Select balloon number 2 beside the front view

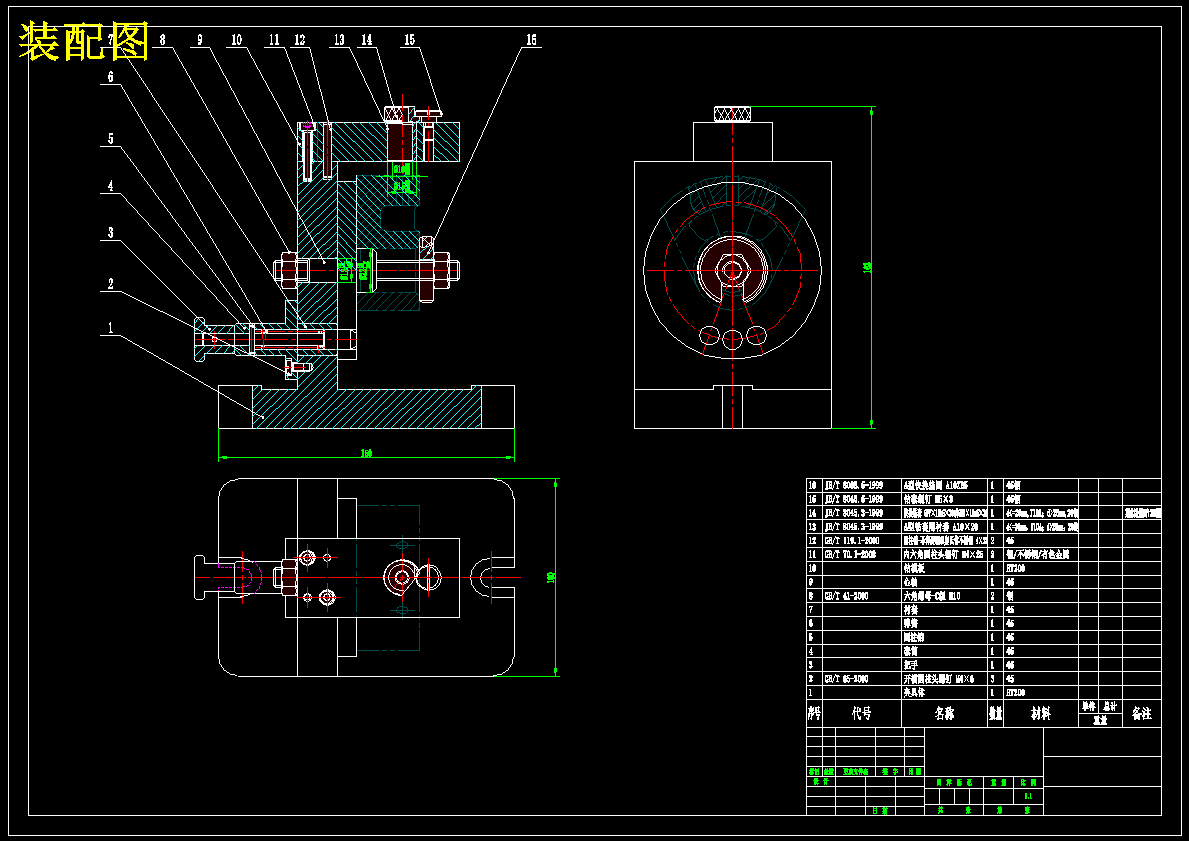111,284
